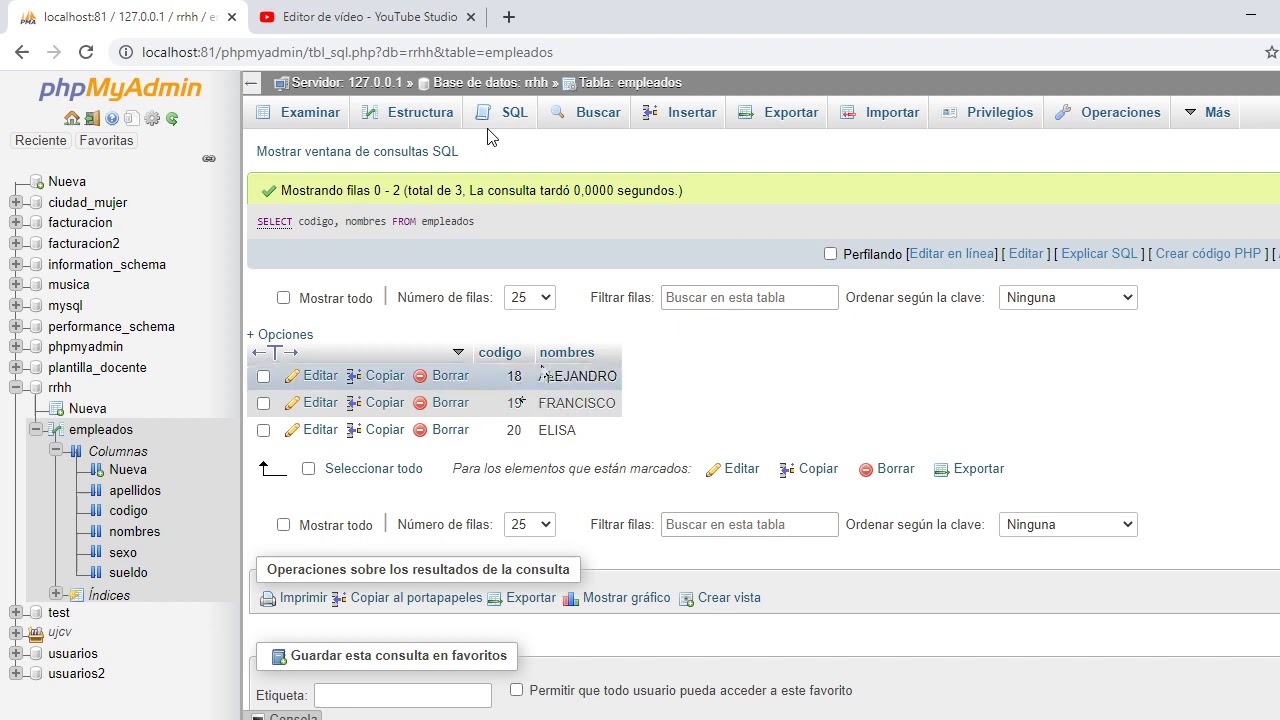The image size is (1280, 720).
Task: Select the nombres column in tree
Action: [134, 532]
